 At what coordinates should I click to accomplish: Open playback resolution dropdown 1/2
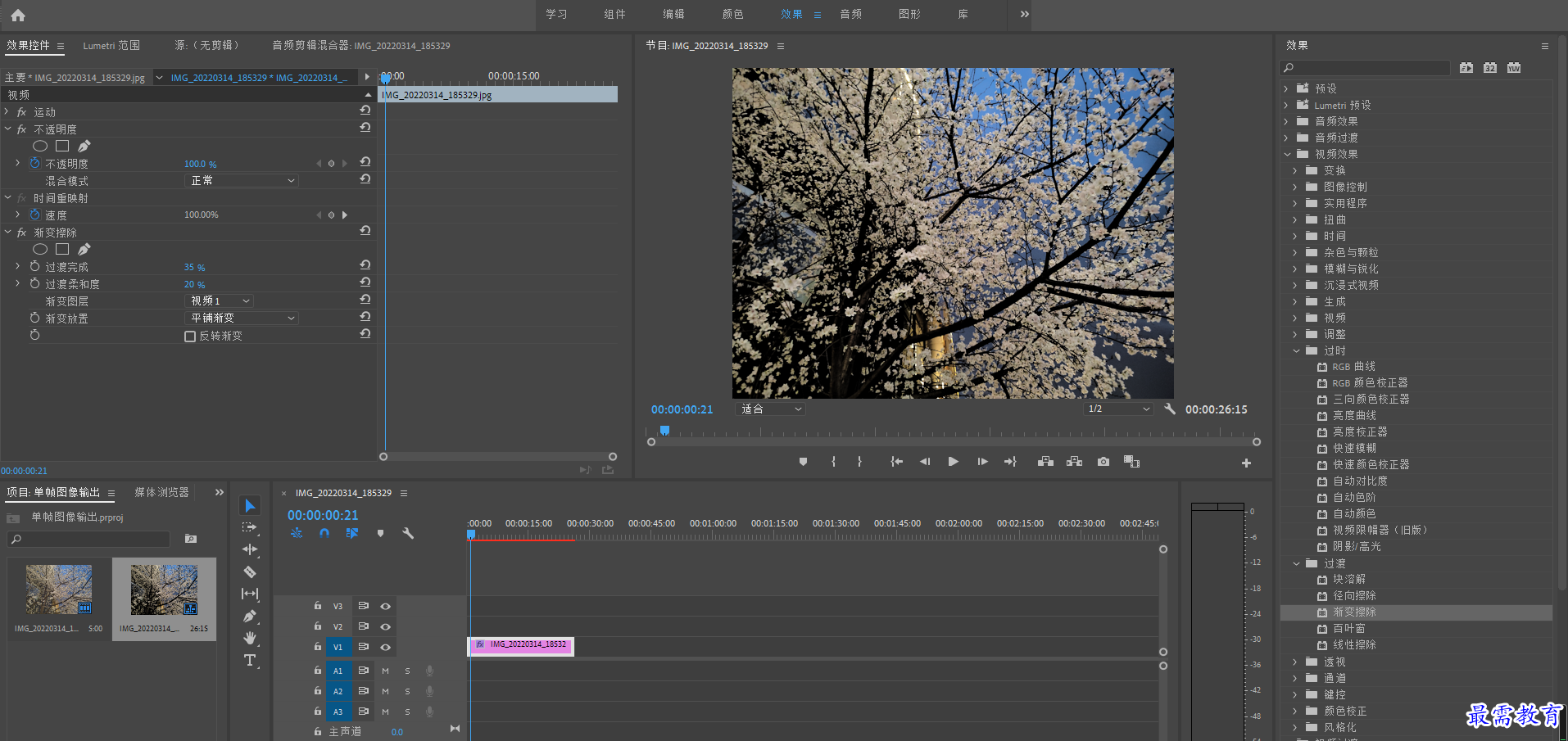[x=1118, y=409]
